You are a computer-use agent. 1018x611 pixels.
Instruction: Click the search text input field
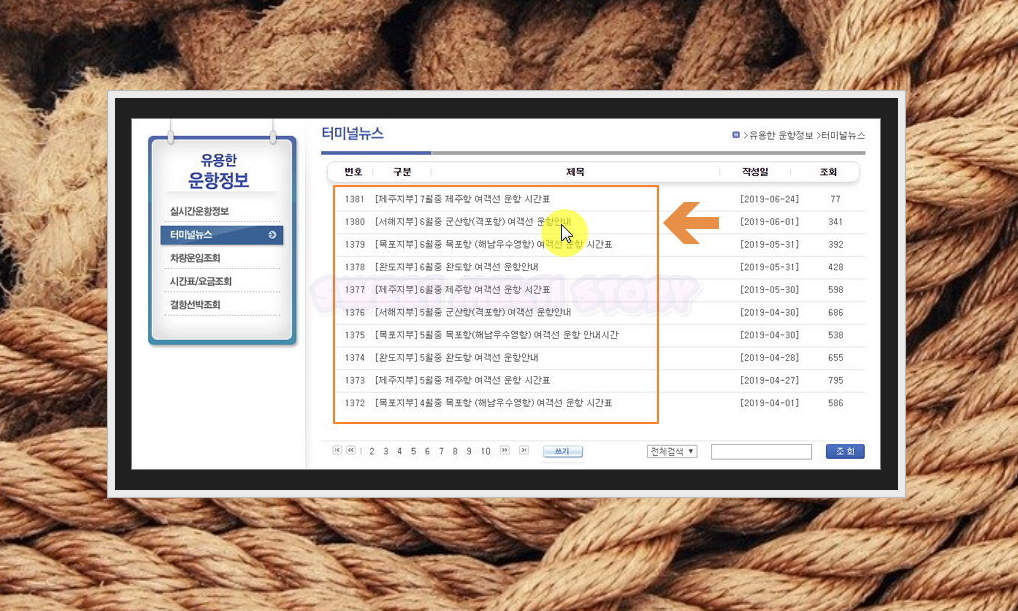761,451
